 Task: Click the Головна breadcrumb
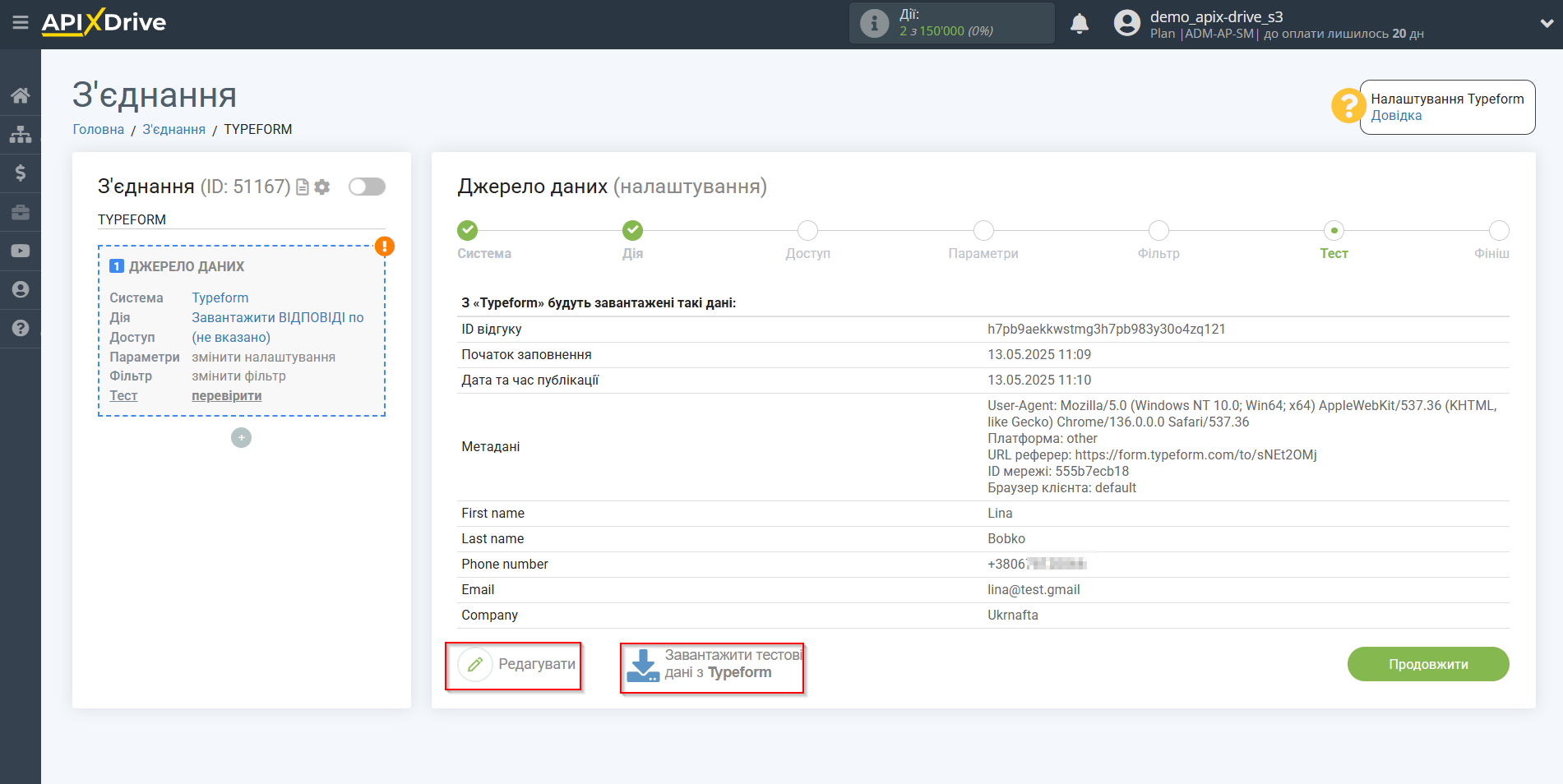point(99,129)
